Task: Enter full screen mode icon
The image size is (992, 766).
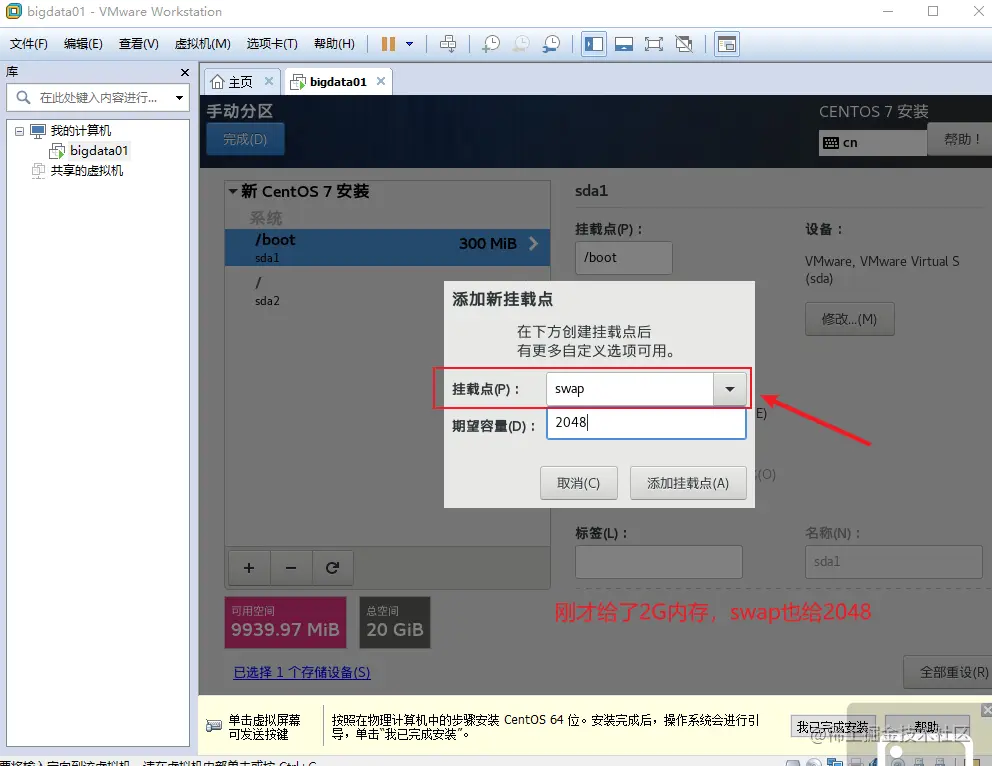Action: [x=654, y=44]
